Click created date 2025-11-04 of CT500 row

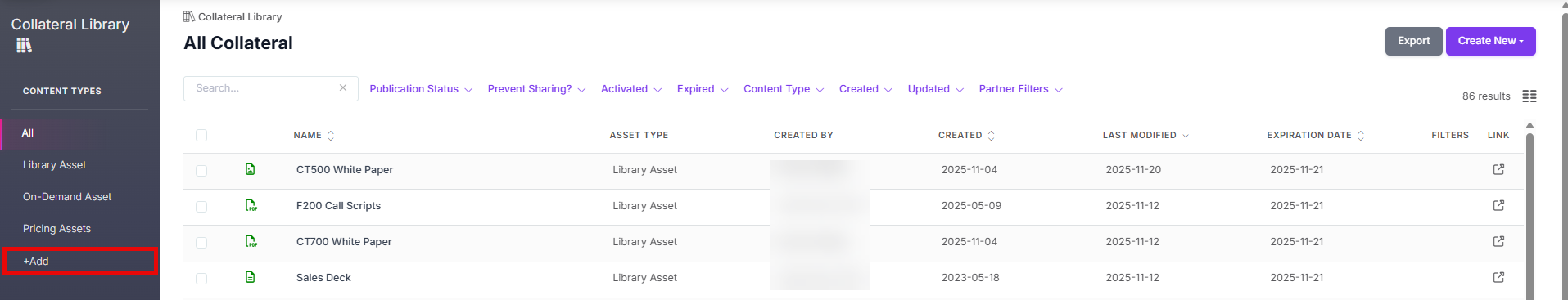coord(969,170)
